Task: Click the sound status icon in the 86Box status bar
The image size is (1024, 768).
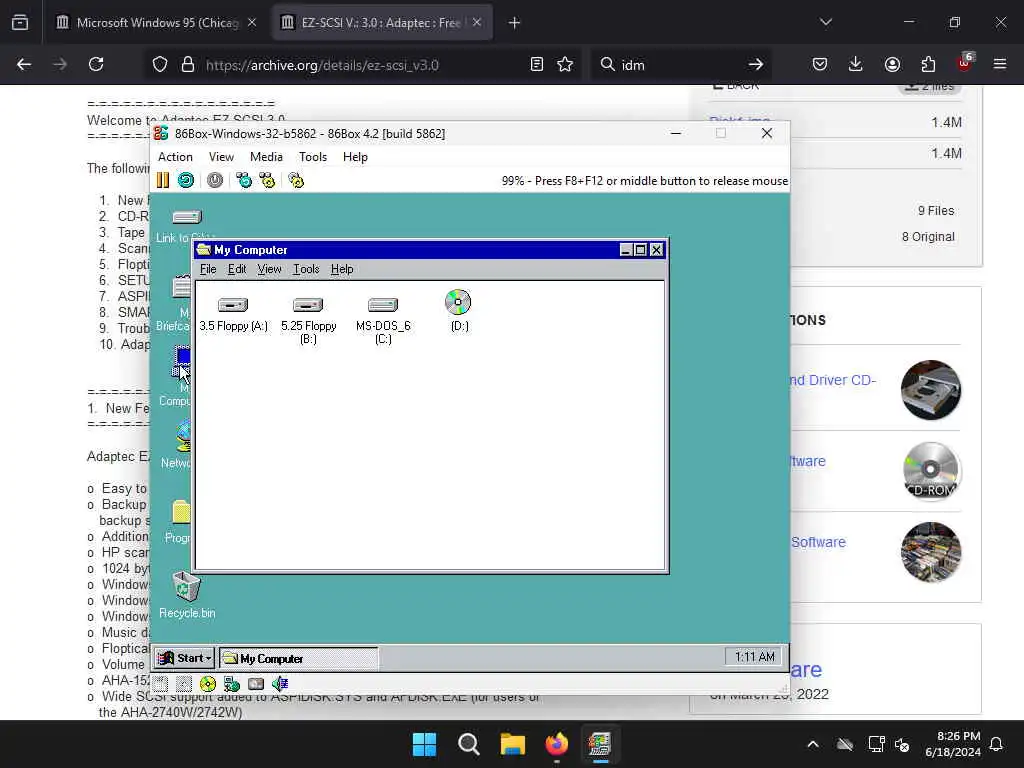Action: [280, 684]
